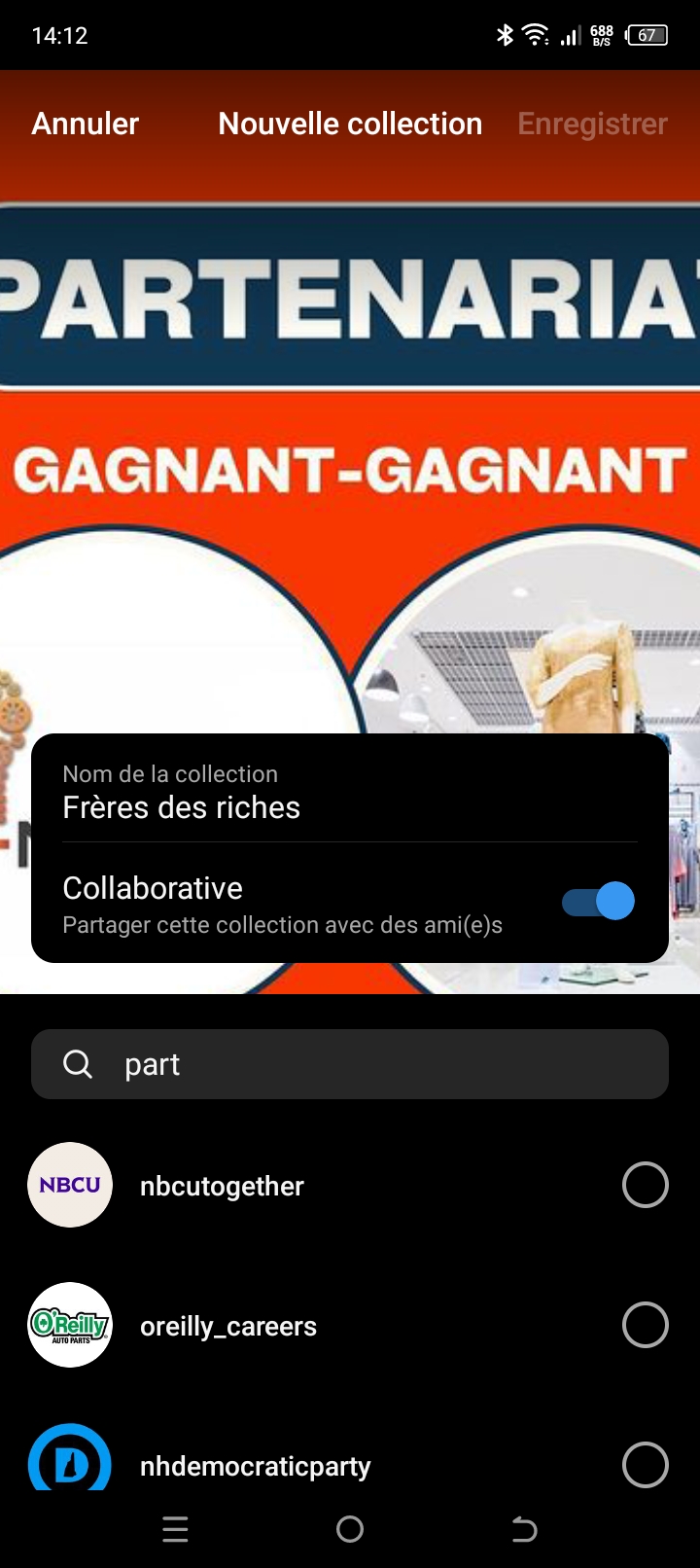Edit the collection name Frères des riches

(x=181, y=807)
